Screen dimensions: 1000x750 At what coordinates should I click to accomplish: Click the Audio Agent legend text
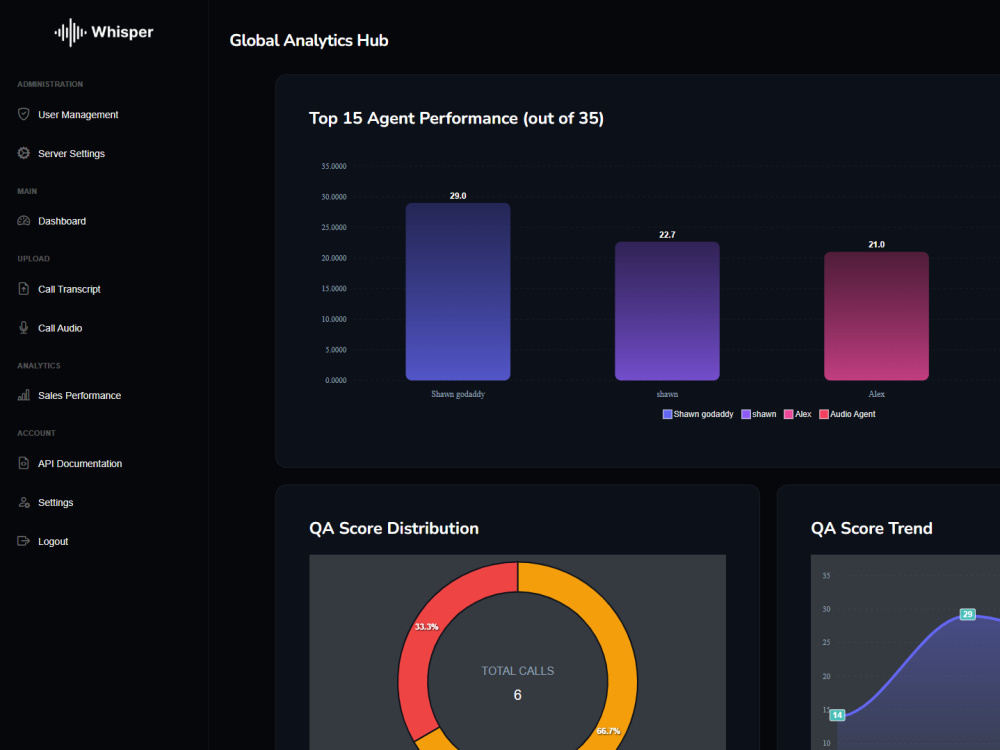tap(852, 415)
